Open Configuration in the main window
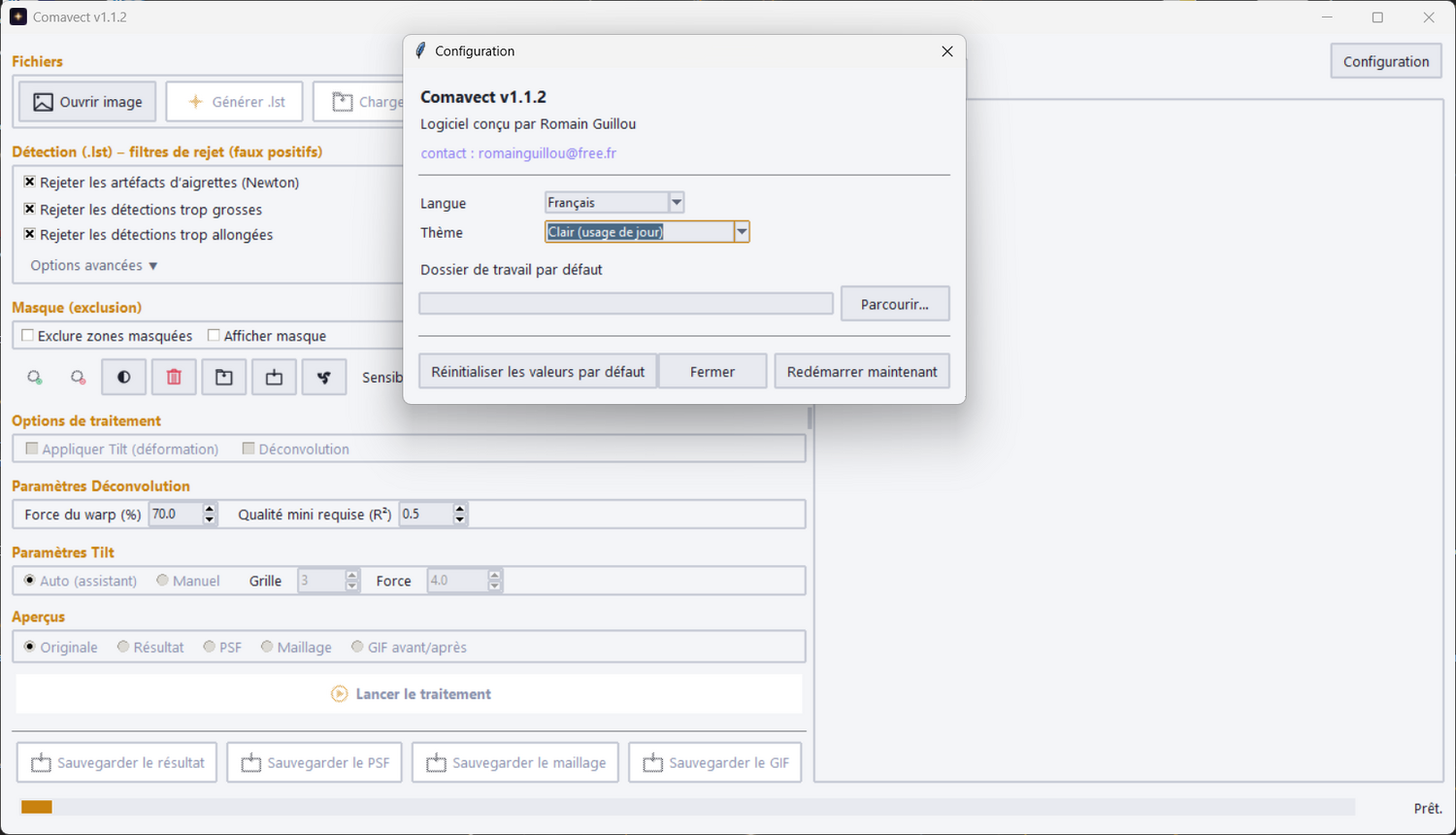Viewport: 1456px width, 835px height. click(1386, 61)
